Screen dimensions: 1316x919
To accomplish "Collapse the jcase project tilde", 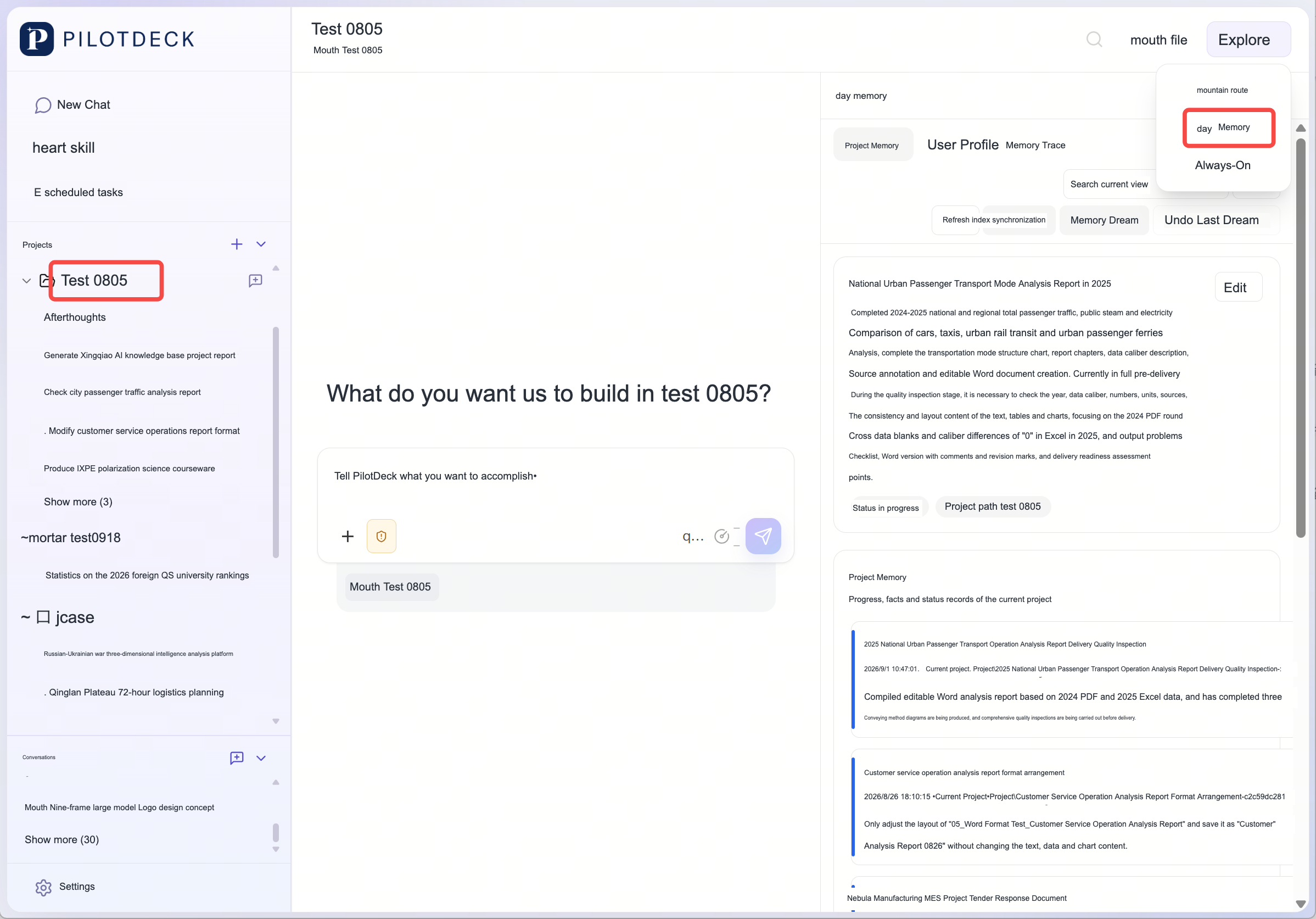I will point(26,617).
